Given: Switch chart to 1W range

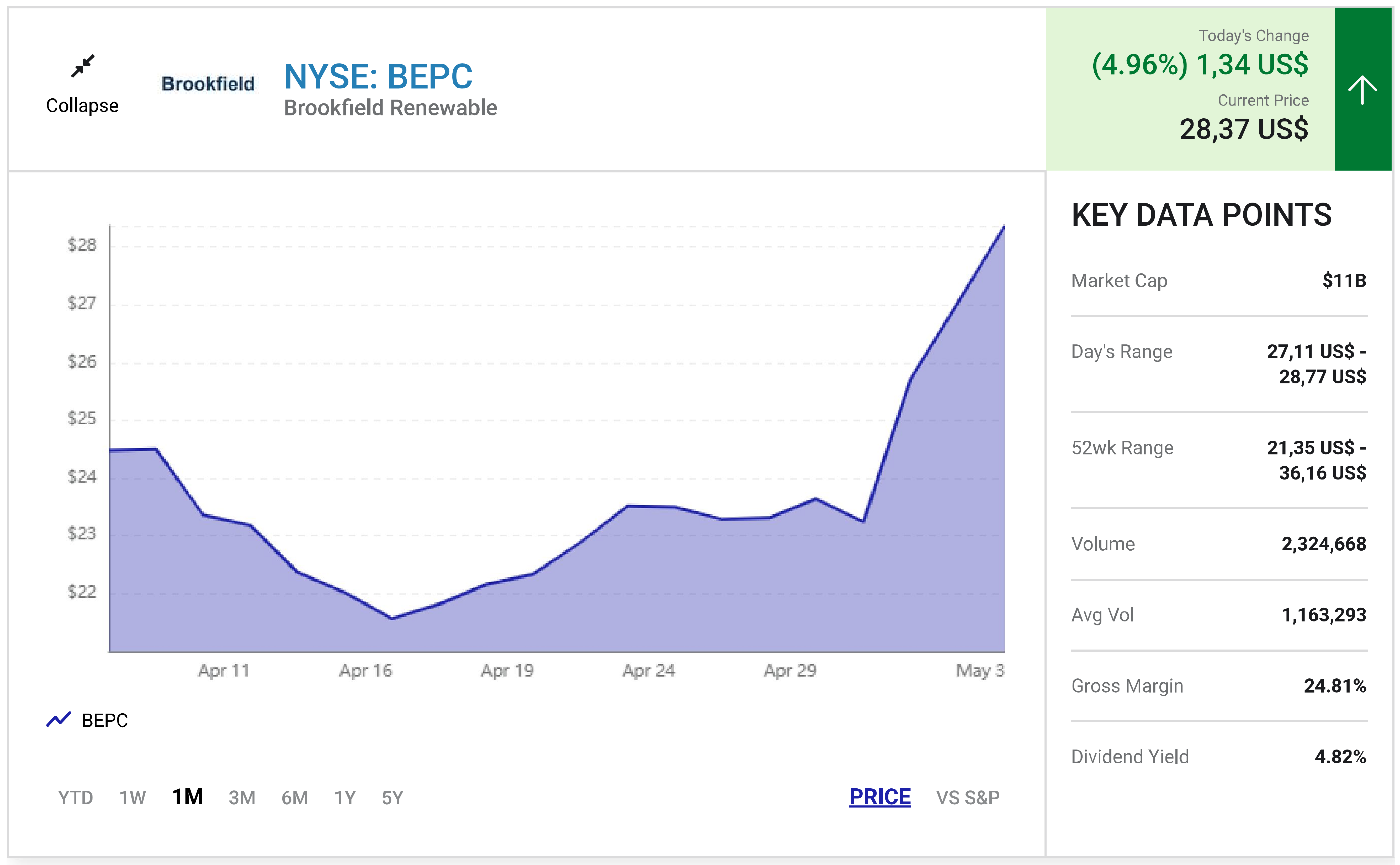Looking at the screenshot, I should 133,797.
